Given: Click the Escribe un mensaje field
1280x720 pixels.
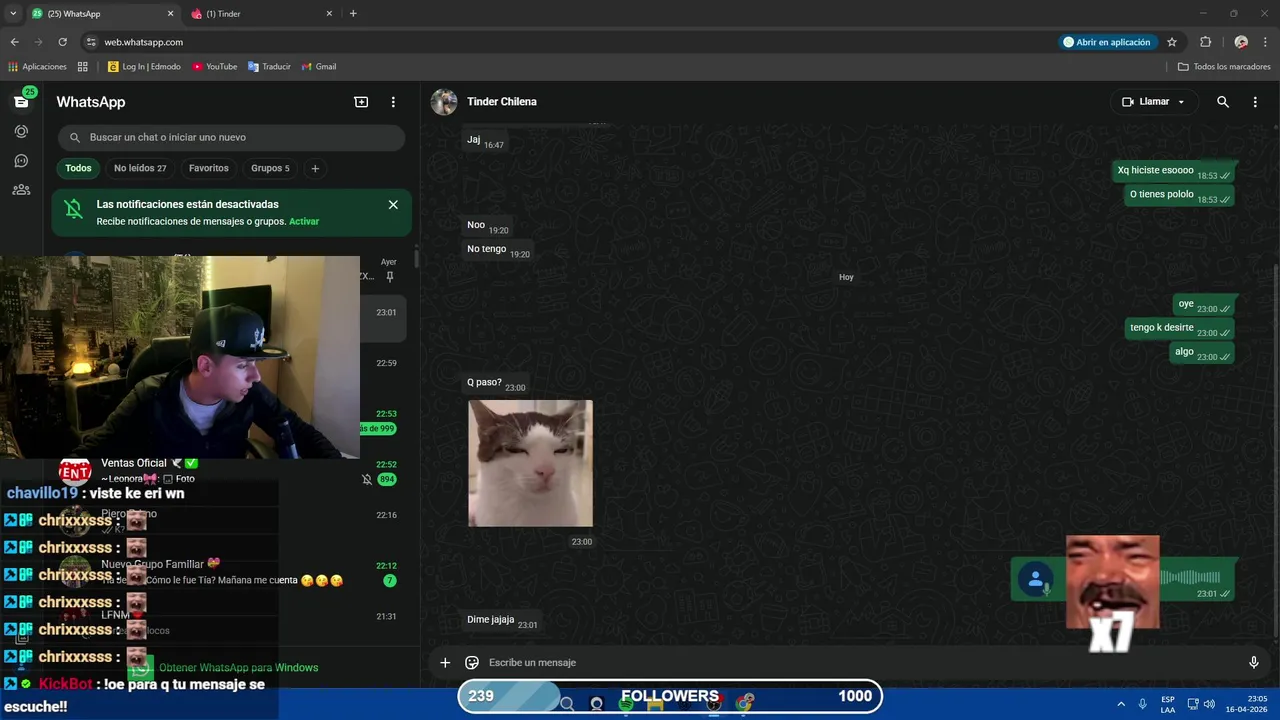Looking at the screenshot, I should click(858, 662).
